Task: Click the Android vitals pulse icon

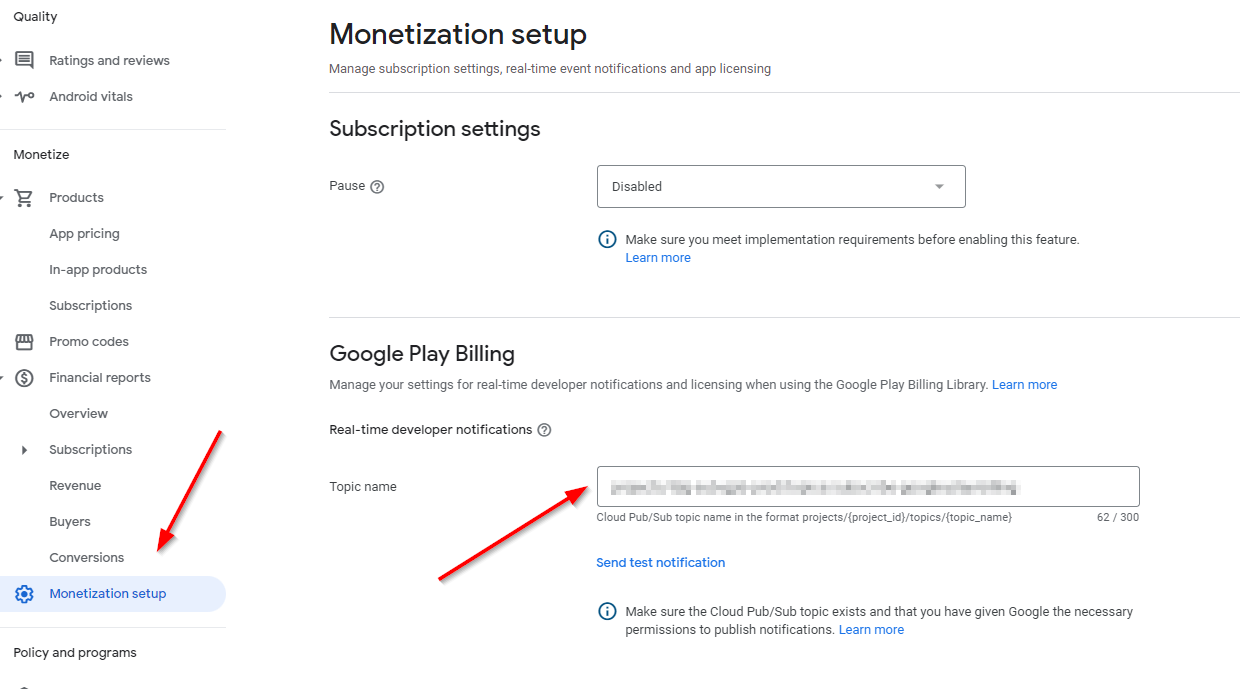Action: coord(24,97)
